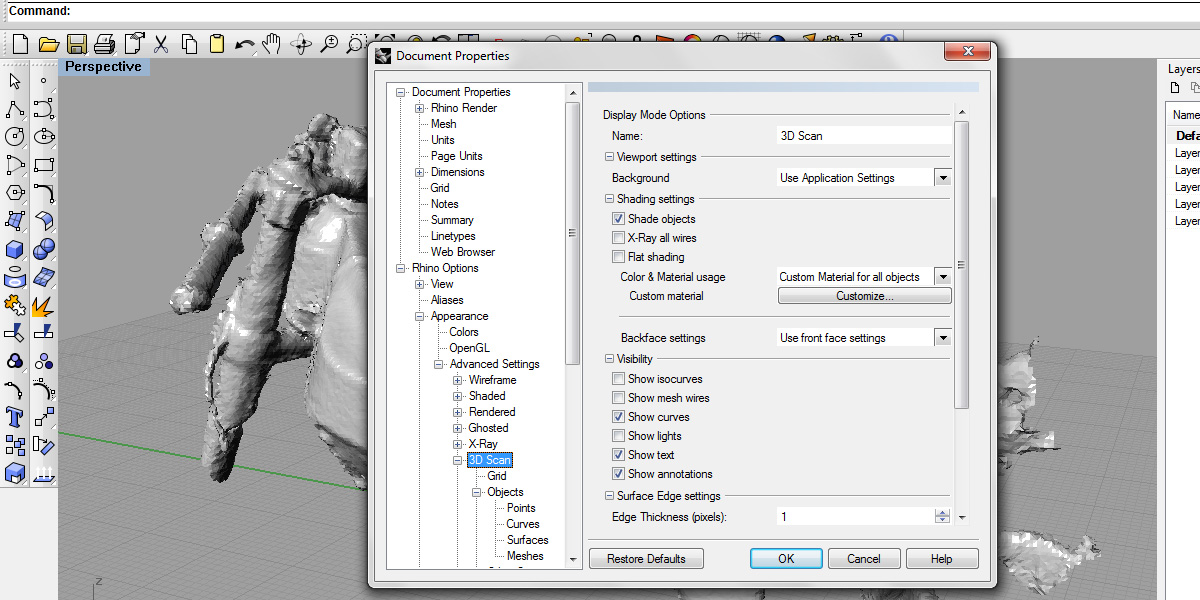Image resolution: width=1200 pixels, height=600 pixels.
Task: Click the display mode Name field
Action: 864,135
